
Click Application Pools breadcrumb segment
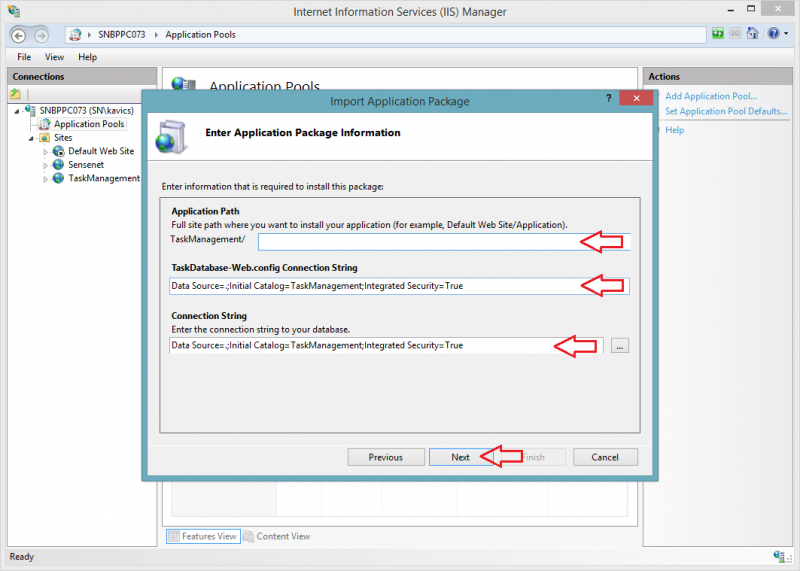pyautogui.click(x=201, y=35)
